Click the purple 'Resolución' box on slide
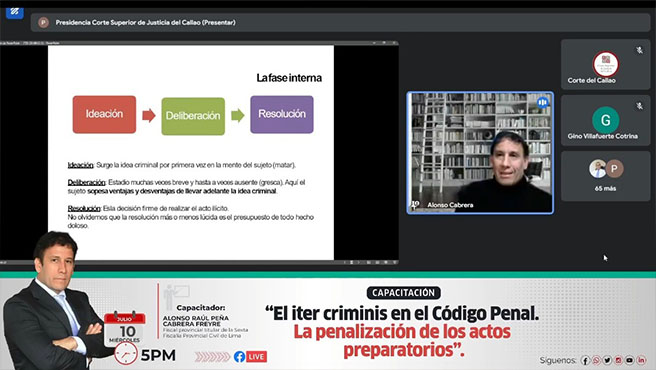 pos(282,114)
